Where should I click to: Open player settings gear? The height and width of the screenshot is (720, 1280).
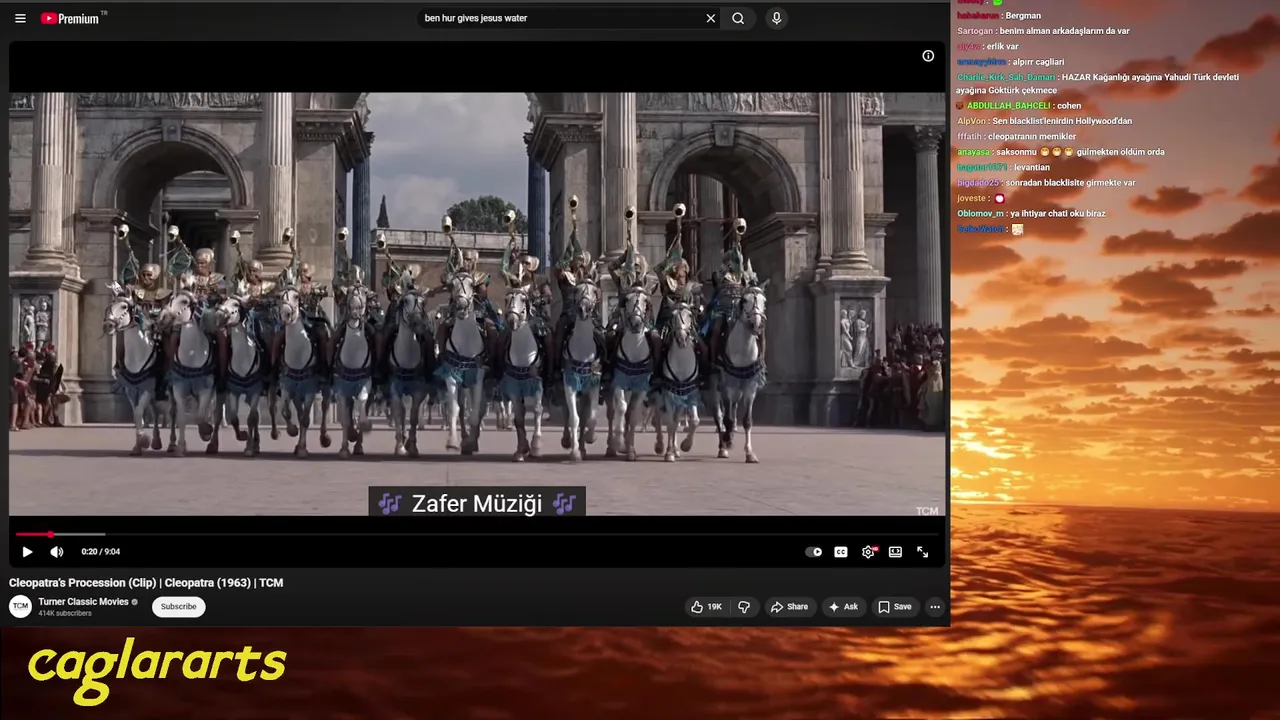pos(868,552)
